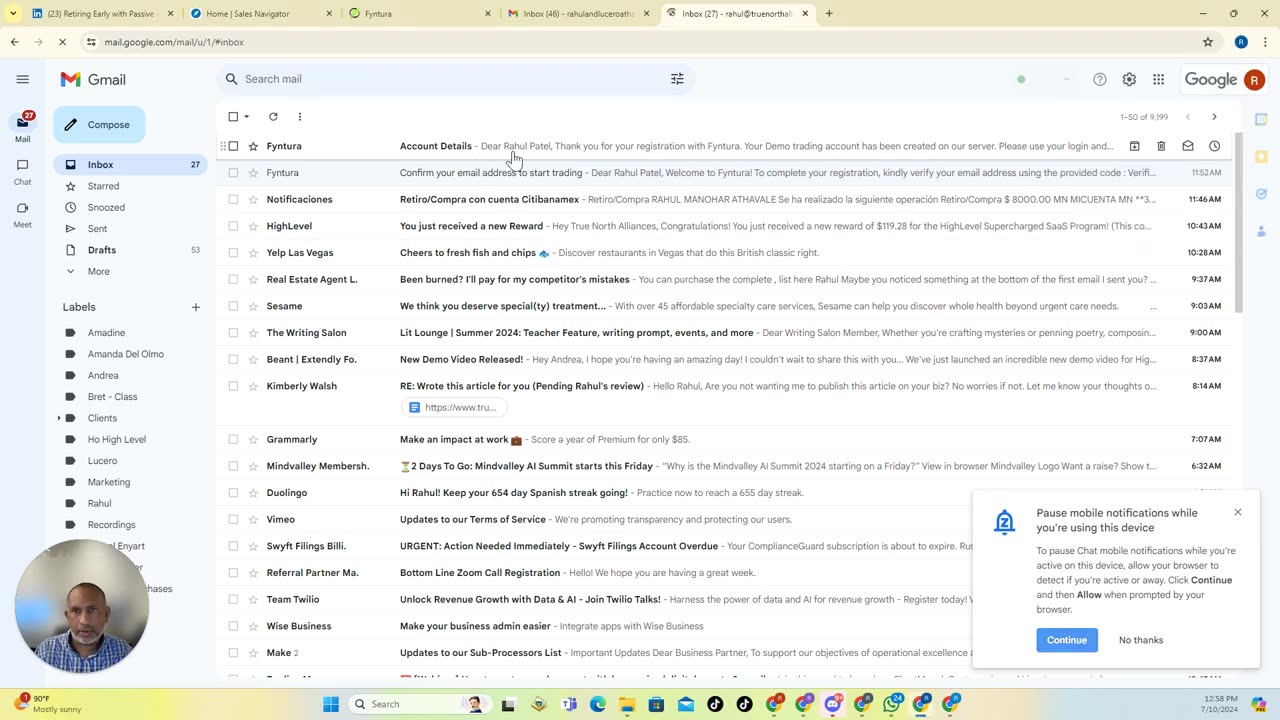
Task: Open the Windows Start menu
Action: coord(331,704)
